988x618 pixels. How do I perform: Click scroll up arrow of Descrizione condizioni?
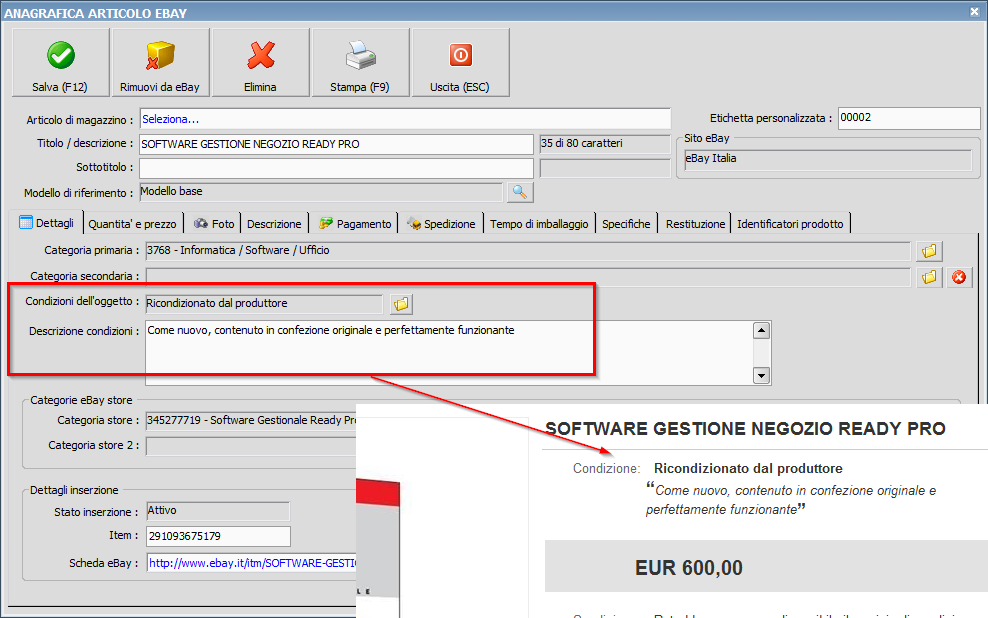[761, 331]
